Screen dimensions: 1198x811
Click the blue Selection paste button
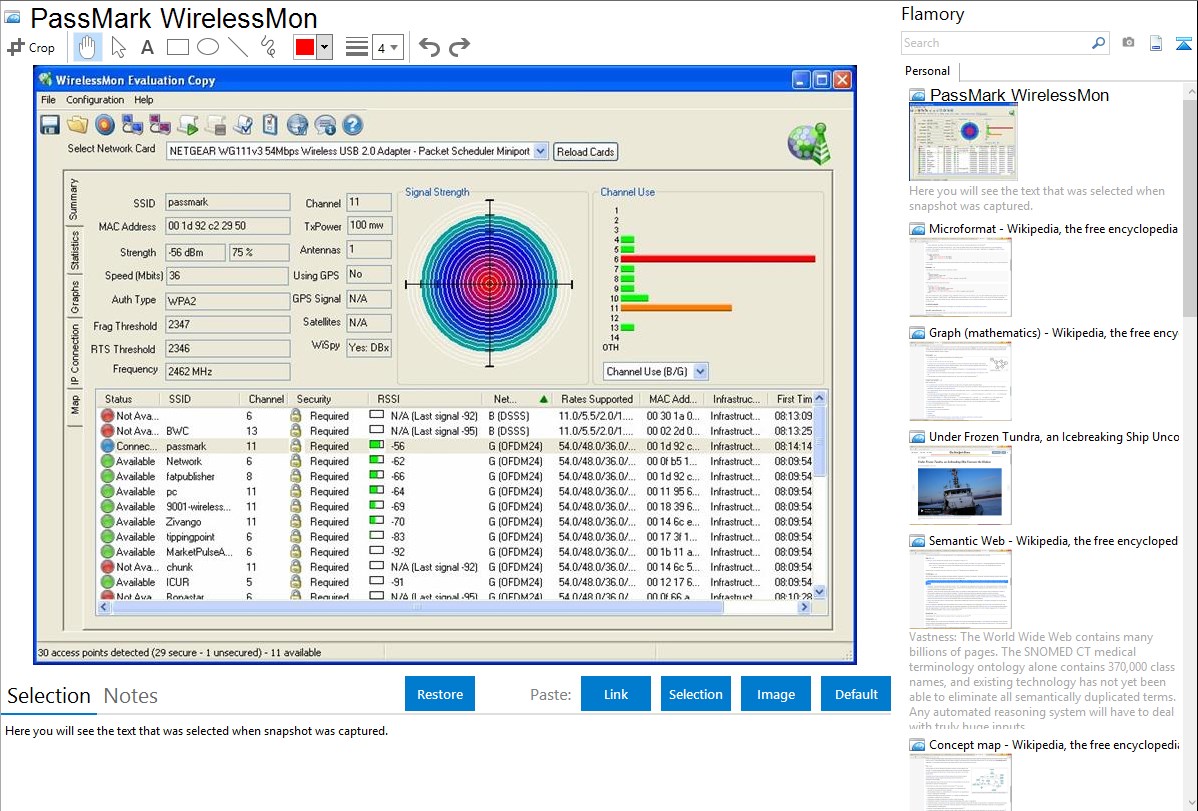[x=695, y=694]
